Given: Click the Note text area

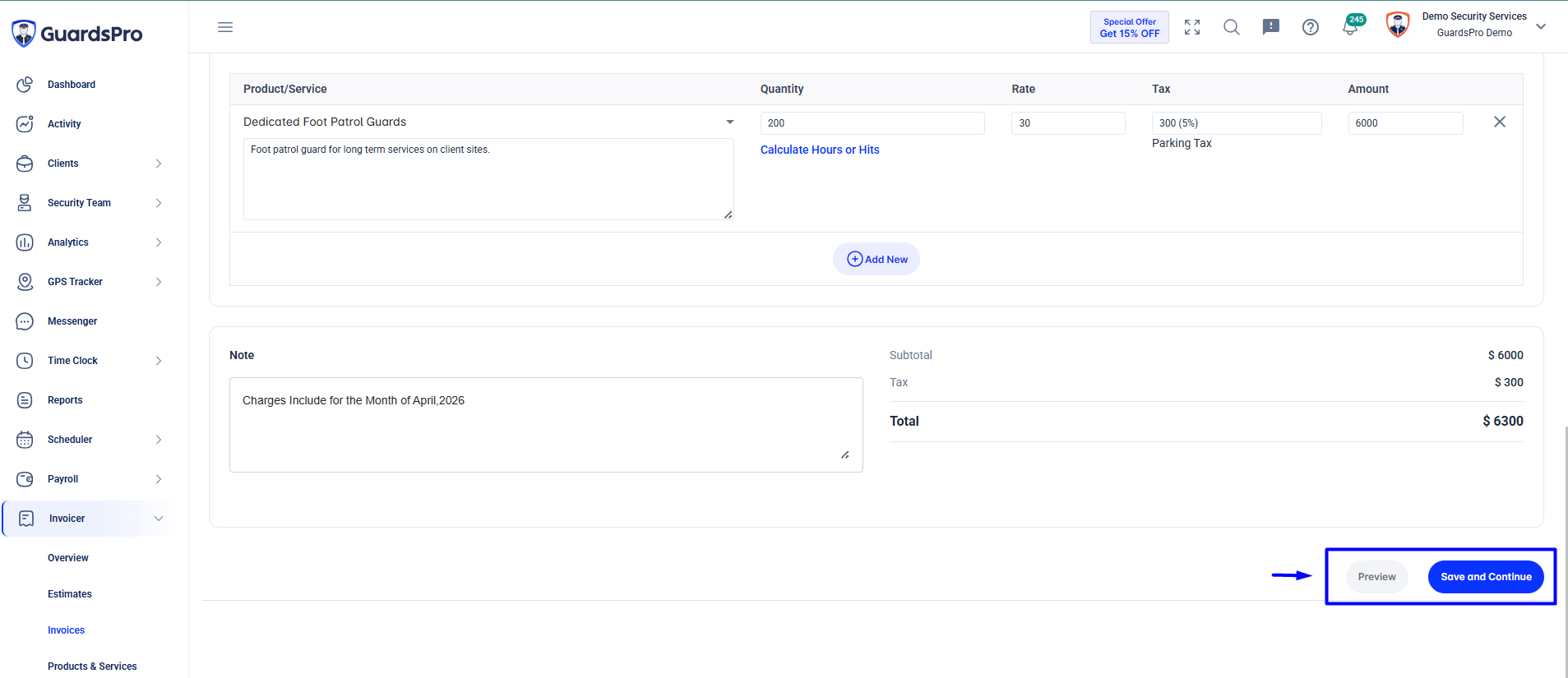Looking at the screenshot, I should point(546,425).
